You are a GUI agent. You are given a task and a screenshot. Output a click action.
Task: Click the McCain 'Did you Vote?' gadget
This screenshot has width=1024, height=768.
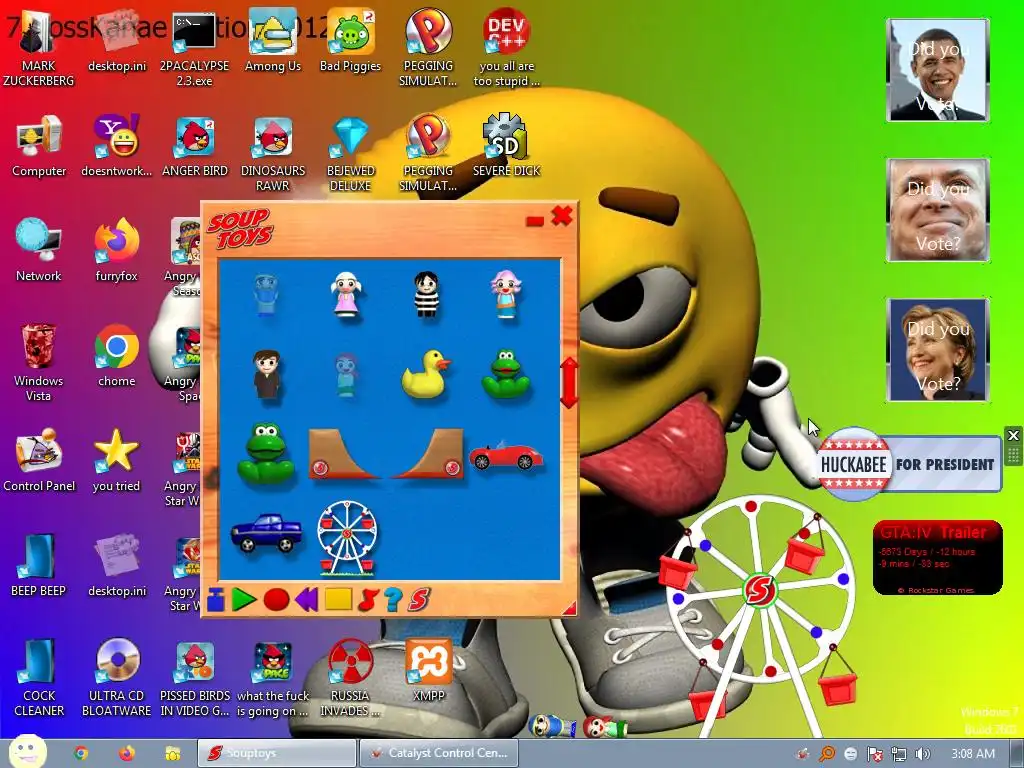click(x=938, y=210)
